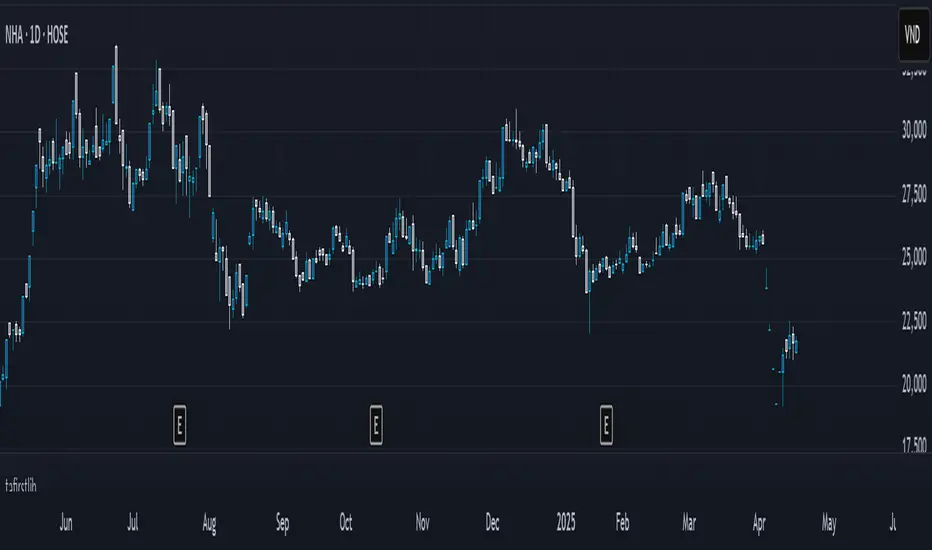Open the earnings E marker before Feb
The height and width of the screenshot is (550, 932).
coord(606,425)
